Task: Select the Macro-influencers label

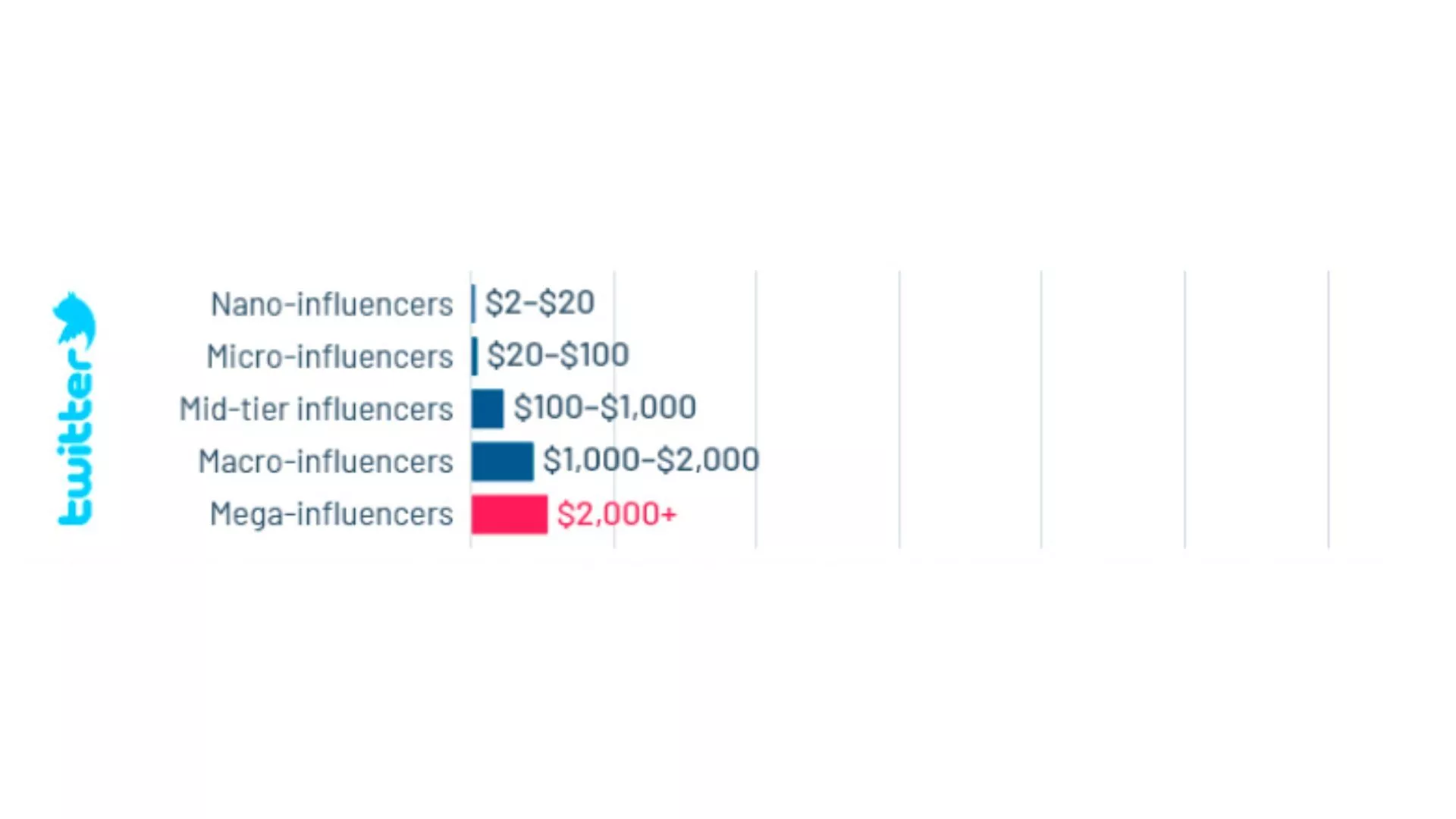Action: (325, 461)
